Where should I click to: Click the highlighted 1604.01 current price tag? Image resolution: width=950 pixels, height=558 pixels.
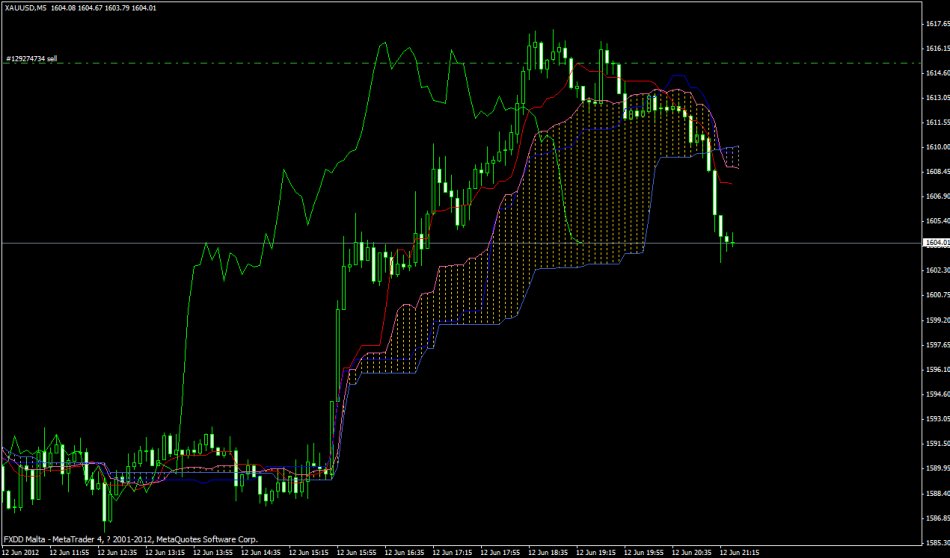(x=936, y=242)
